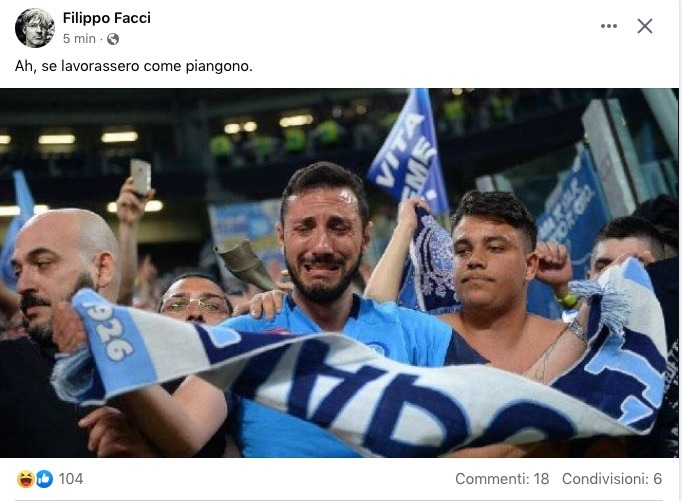Click the 'Filippo Facci' author name
The image size is (682, 501).
coord(107,18)
